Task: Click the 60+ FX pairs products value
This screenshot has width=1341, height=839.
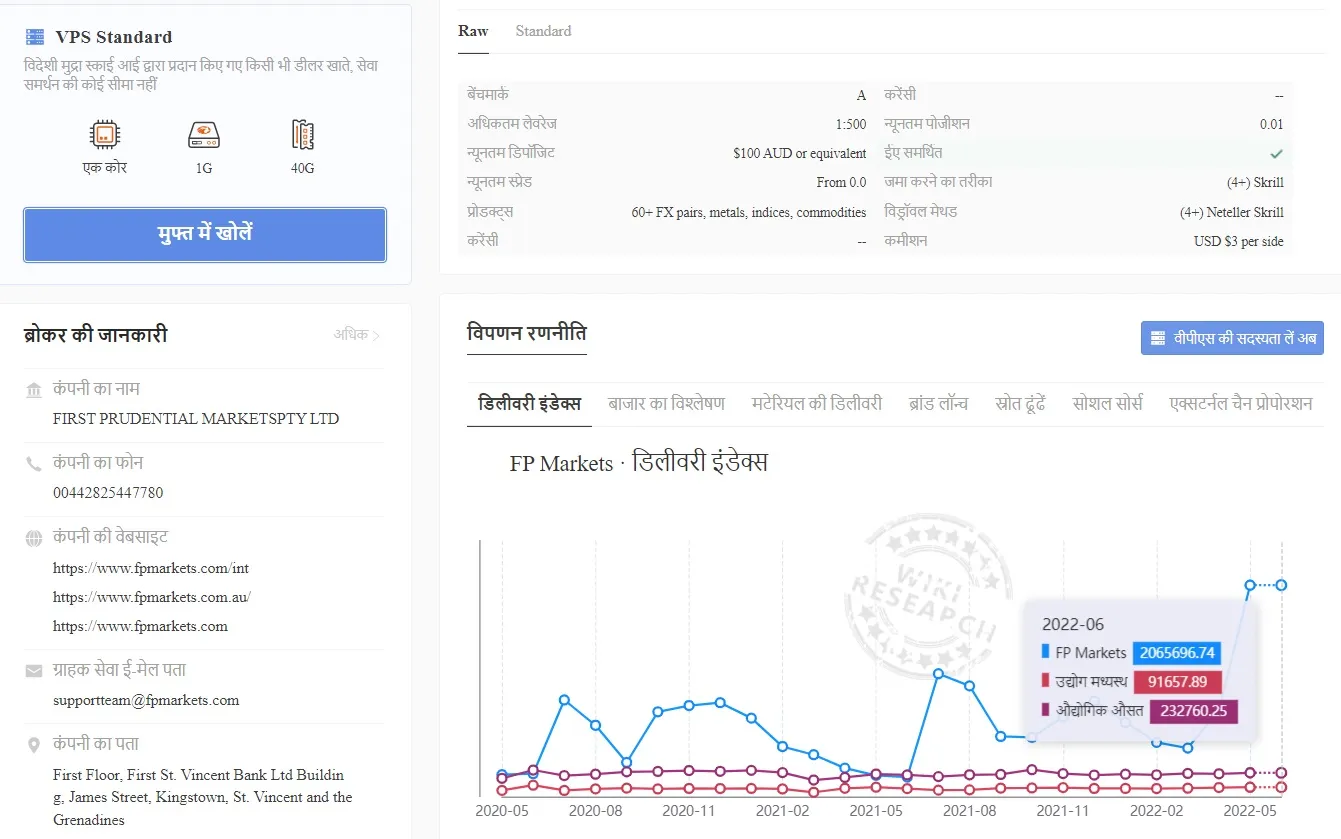Action: click(749, 212)
